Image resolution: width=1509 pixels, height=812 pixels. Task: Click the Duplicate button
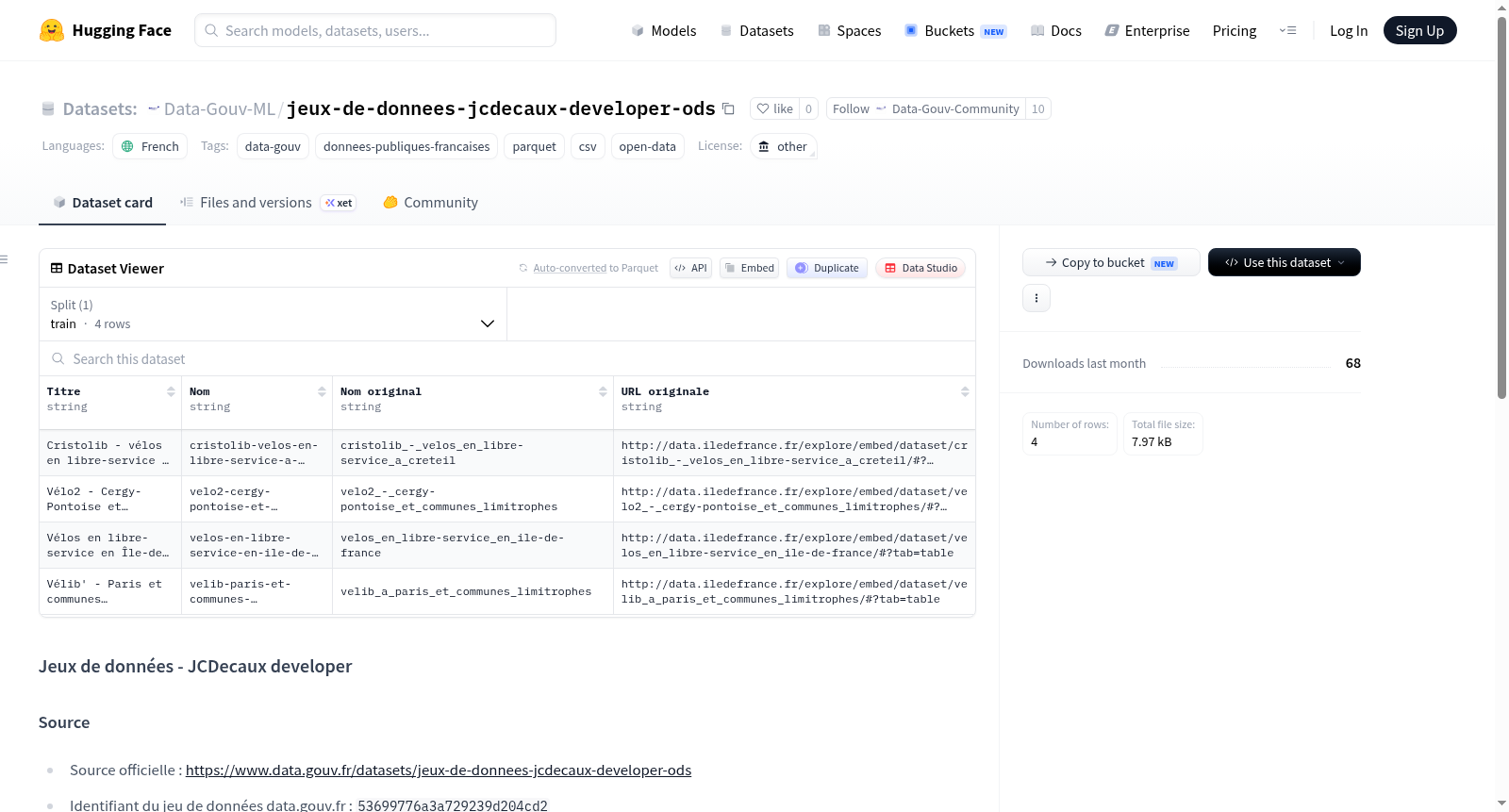click(x=827, y=268)
